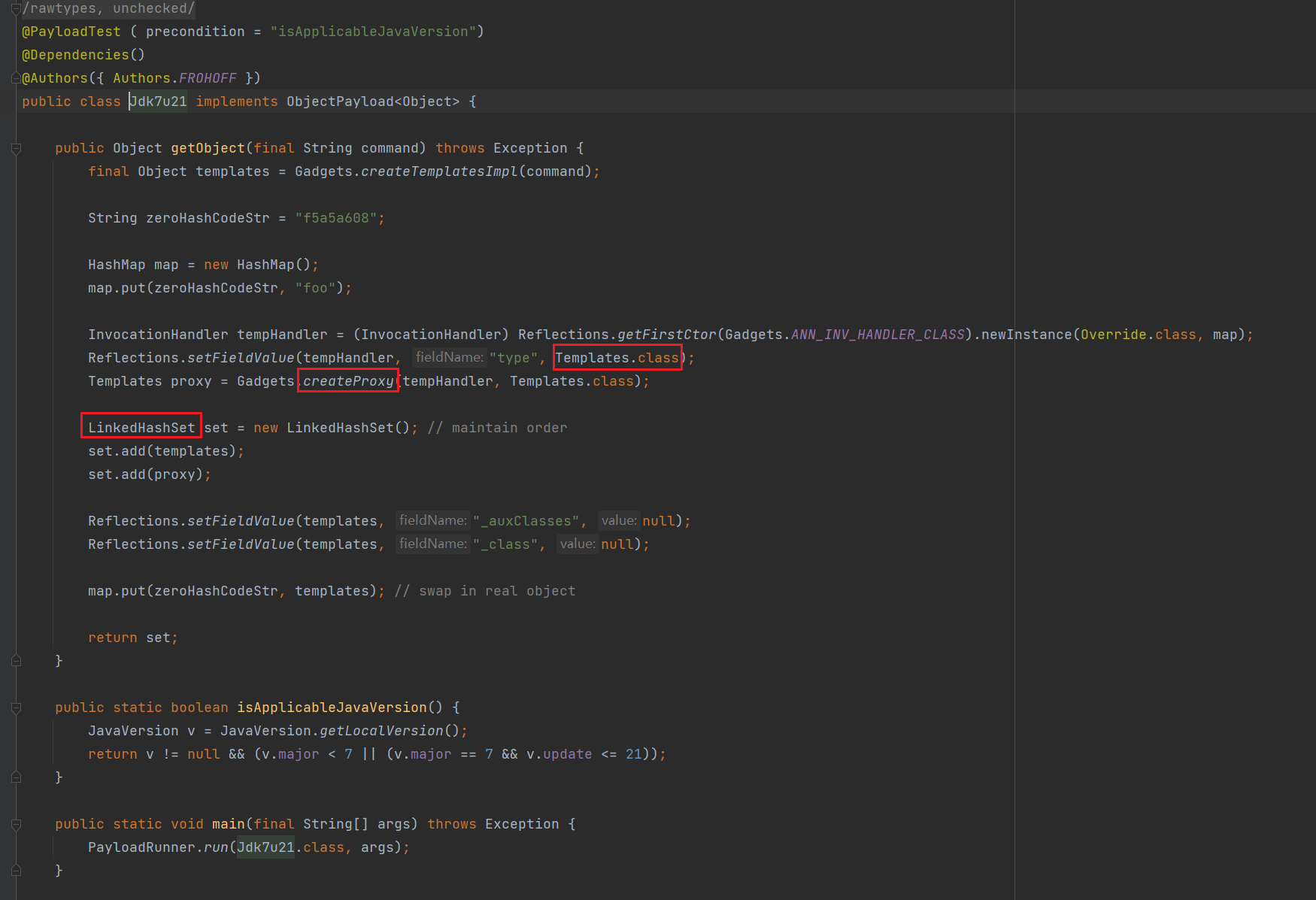
Task: Click the highlighted Templates.class reference
Action: pos(617,358)
